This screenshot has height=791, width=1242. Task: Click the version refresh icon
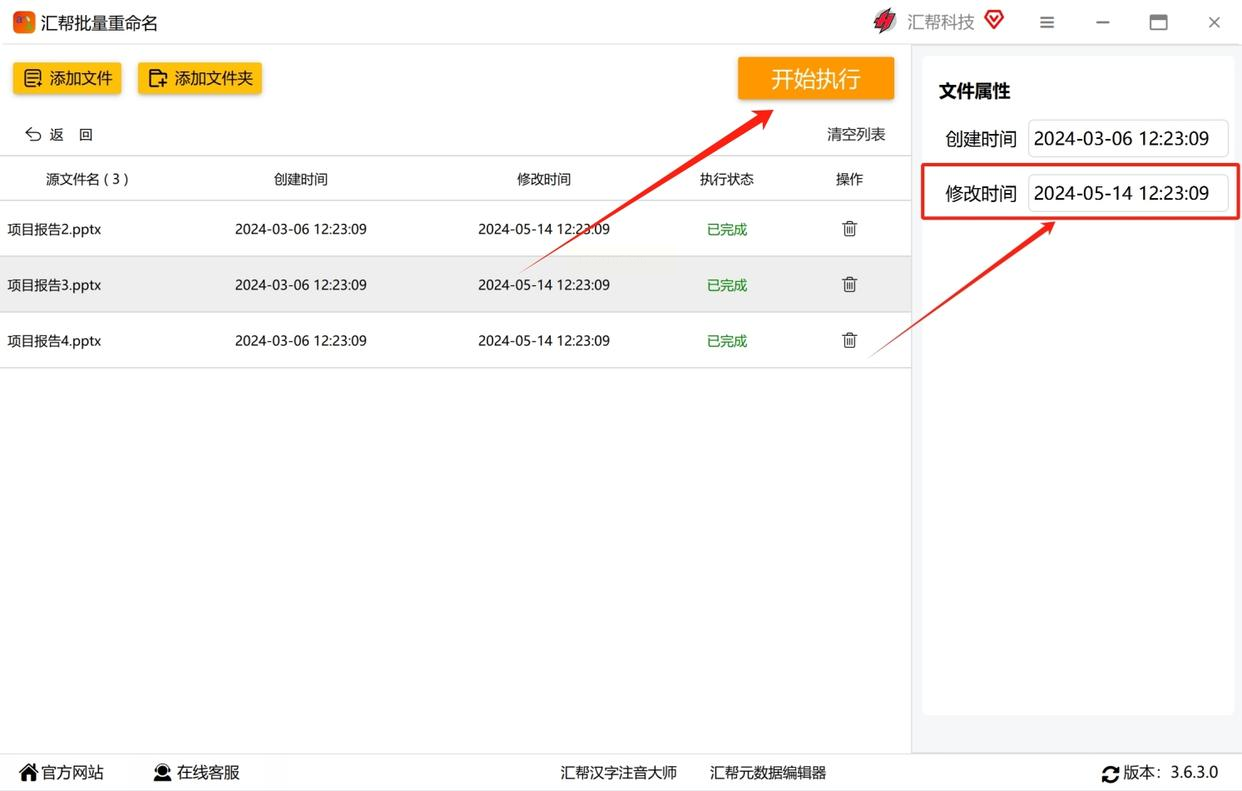[1110, 773]
